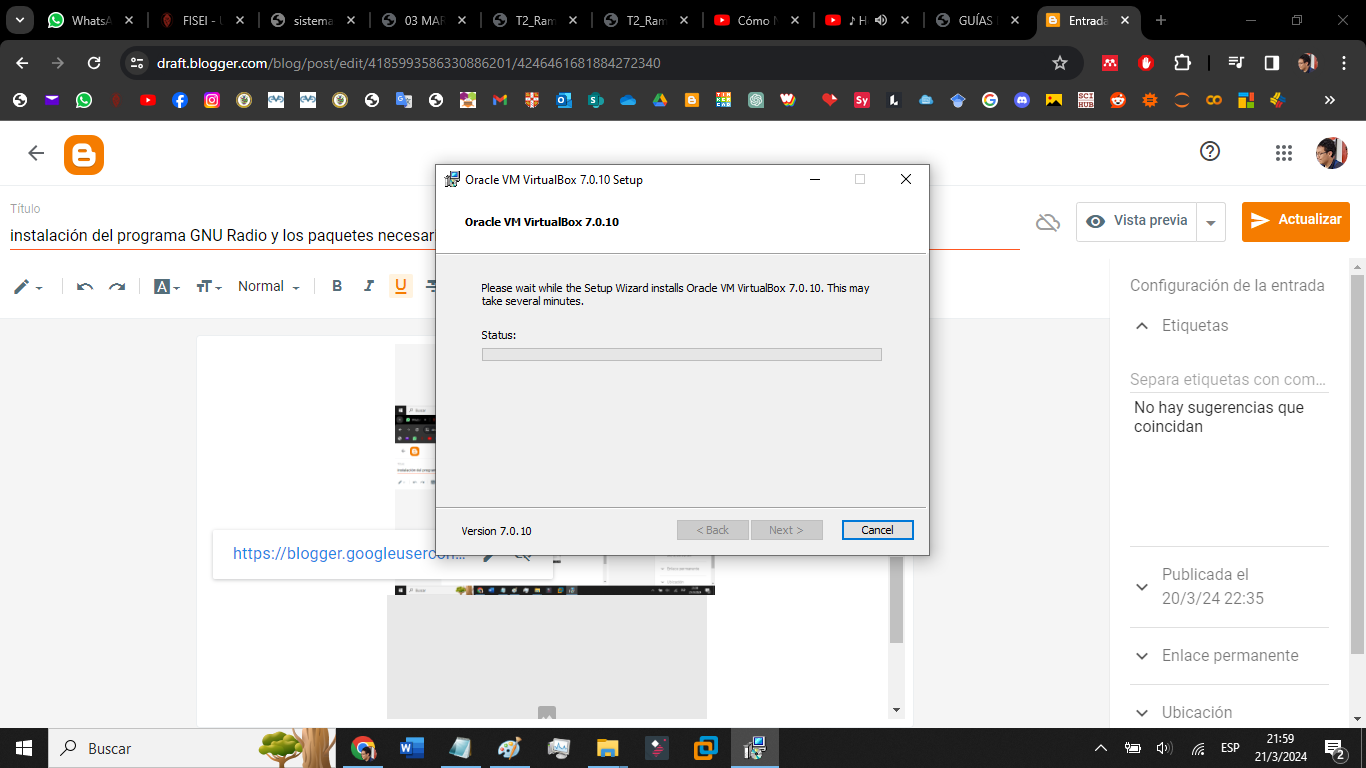Open the Gmail bookmark
The width and height of the screenshot is (1366, 768).
pyautogui.click(x=500, y=100)
